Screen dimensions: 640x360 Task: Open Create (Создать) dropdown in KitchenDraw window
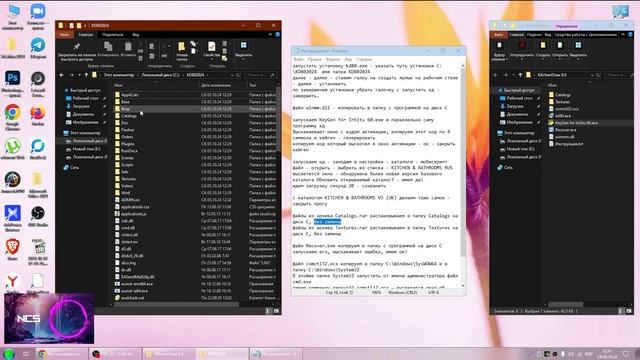pos(543,49)
